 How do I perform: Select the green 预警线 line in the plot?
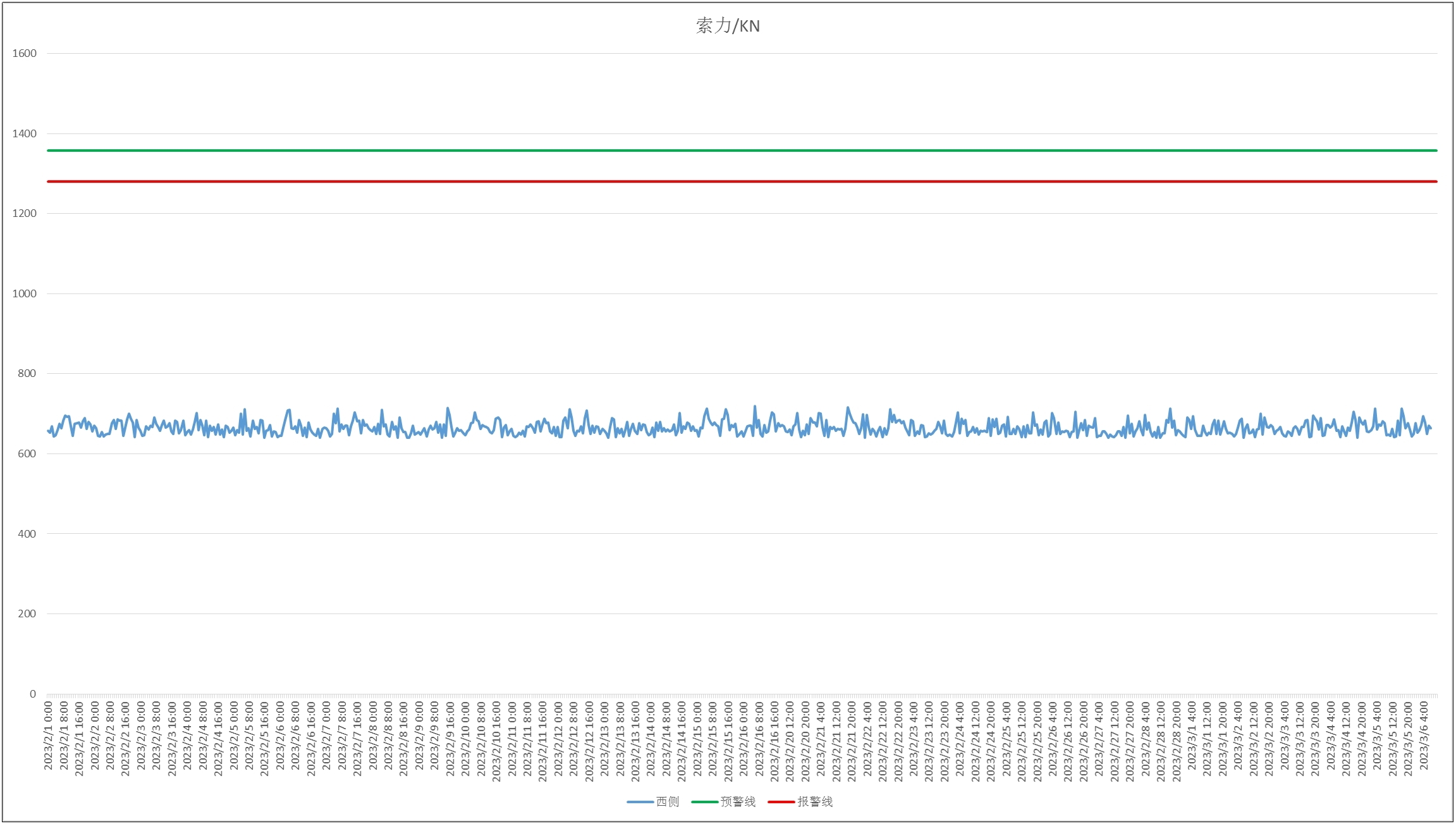pyautogui.click(x=742, y=151)
